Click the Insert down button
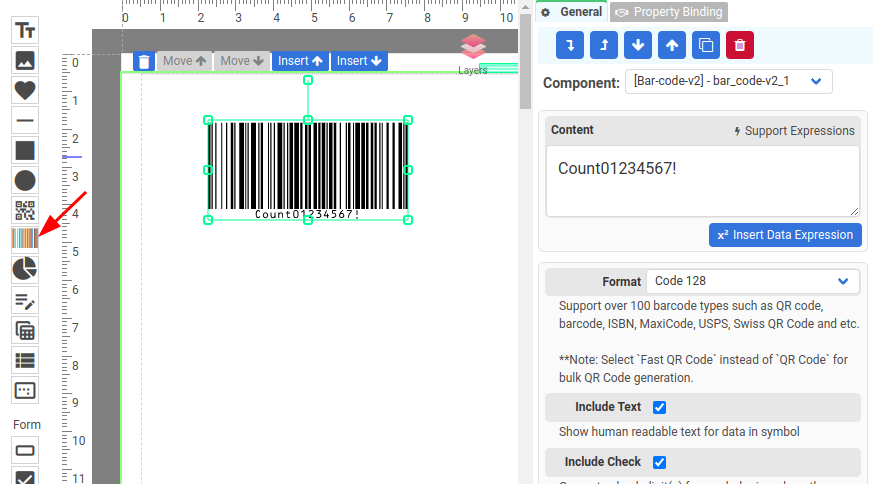This screenshot has height=484, width=873. 359,61
